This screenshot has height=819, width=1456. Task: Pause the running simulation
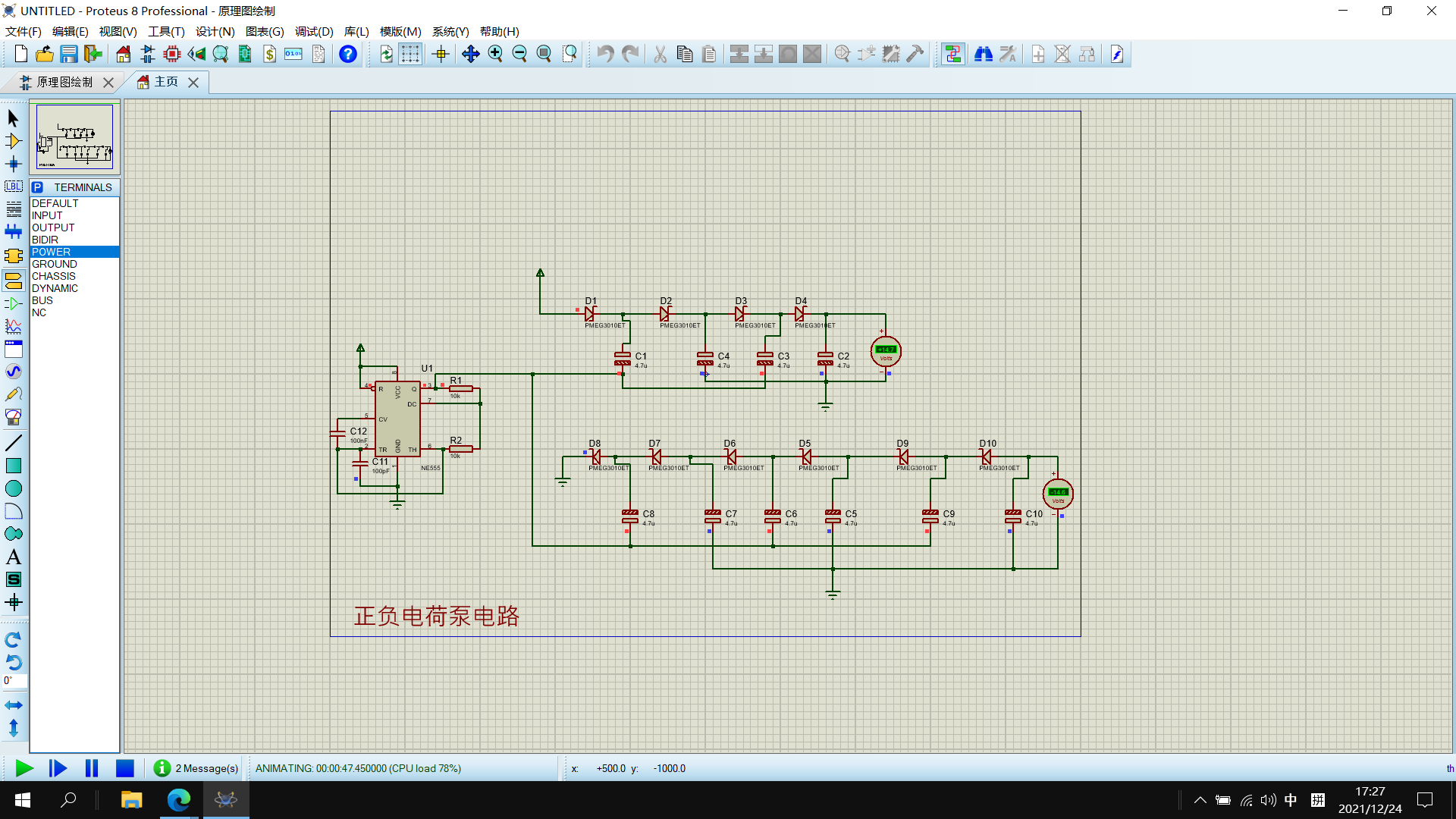pos(91,768)
